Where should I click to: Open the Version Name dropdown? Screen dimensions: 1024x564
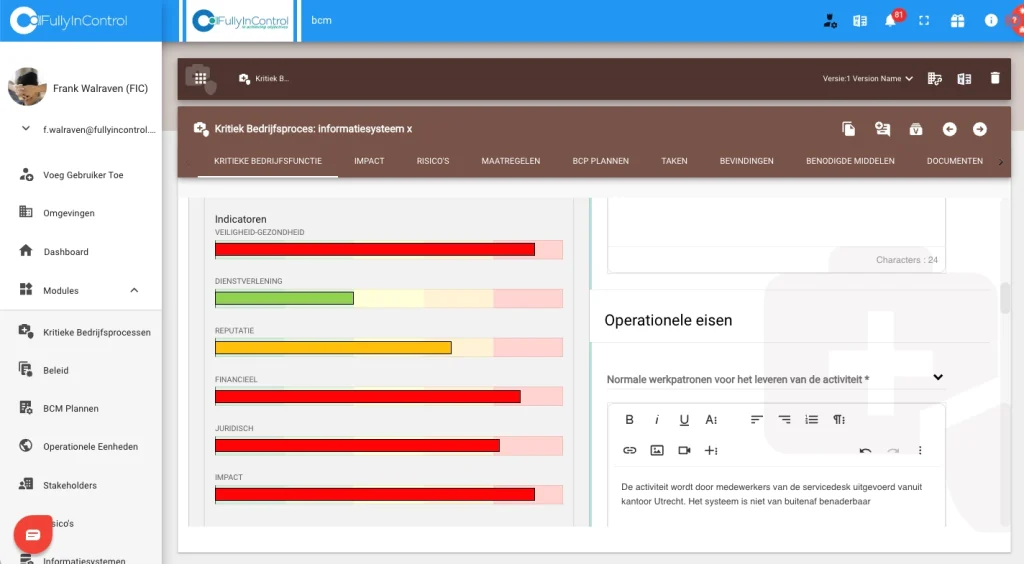point(867,78)
